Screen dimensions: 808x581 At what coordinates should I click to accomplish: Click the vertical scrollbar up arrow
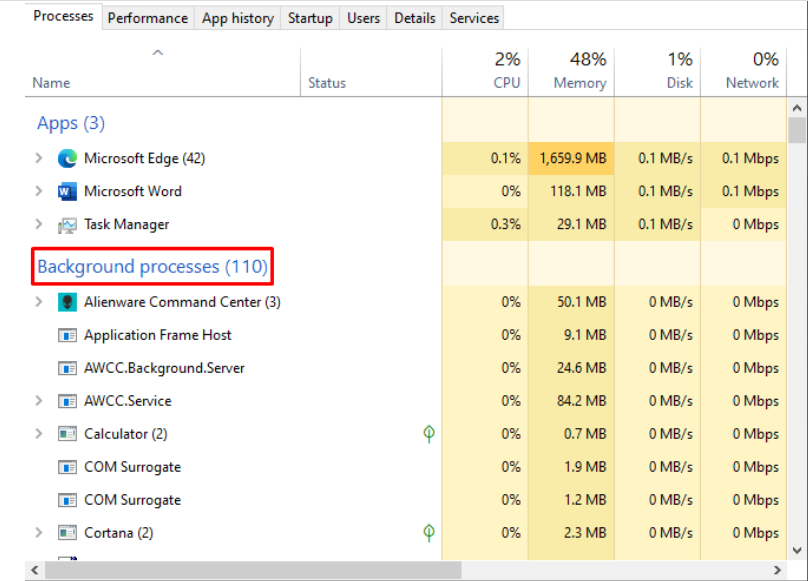pyautogui.click(x=797, y=108)
